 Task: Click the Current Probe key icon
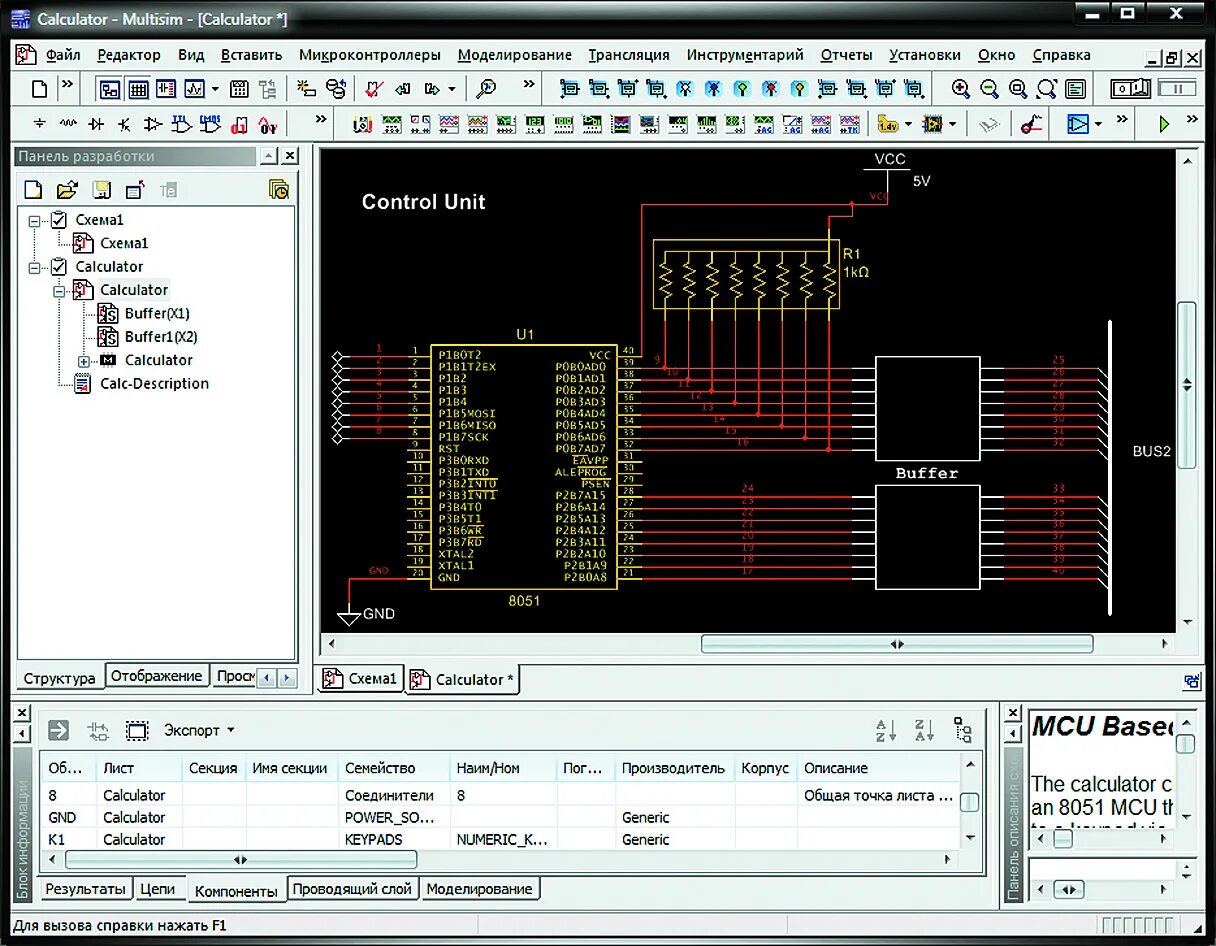1031,125
